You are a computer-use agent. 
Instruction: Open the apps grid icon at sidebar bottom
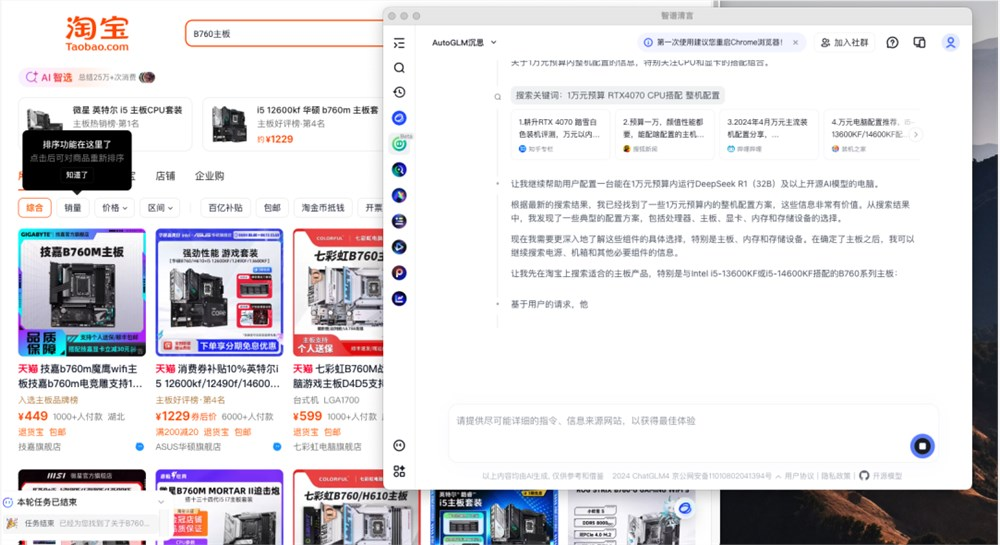tap(399, 471)
